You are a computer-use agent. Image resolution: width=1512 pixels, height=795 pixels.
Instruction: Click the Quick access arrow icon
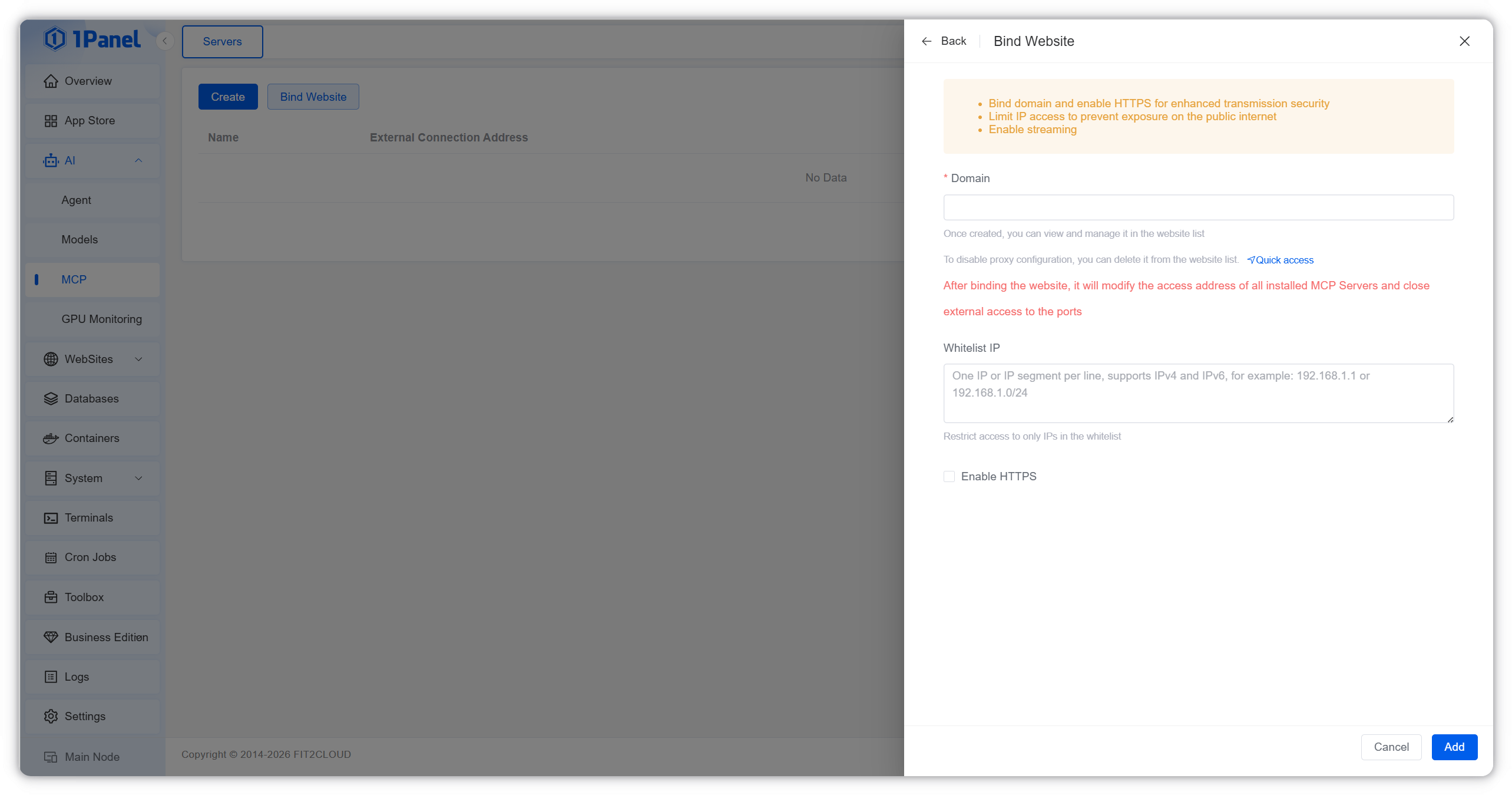pyautogui.click(x=1250, y=260)
